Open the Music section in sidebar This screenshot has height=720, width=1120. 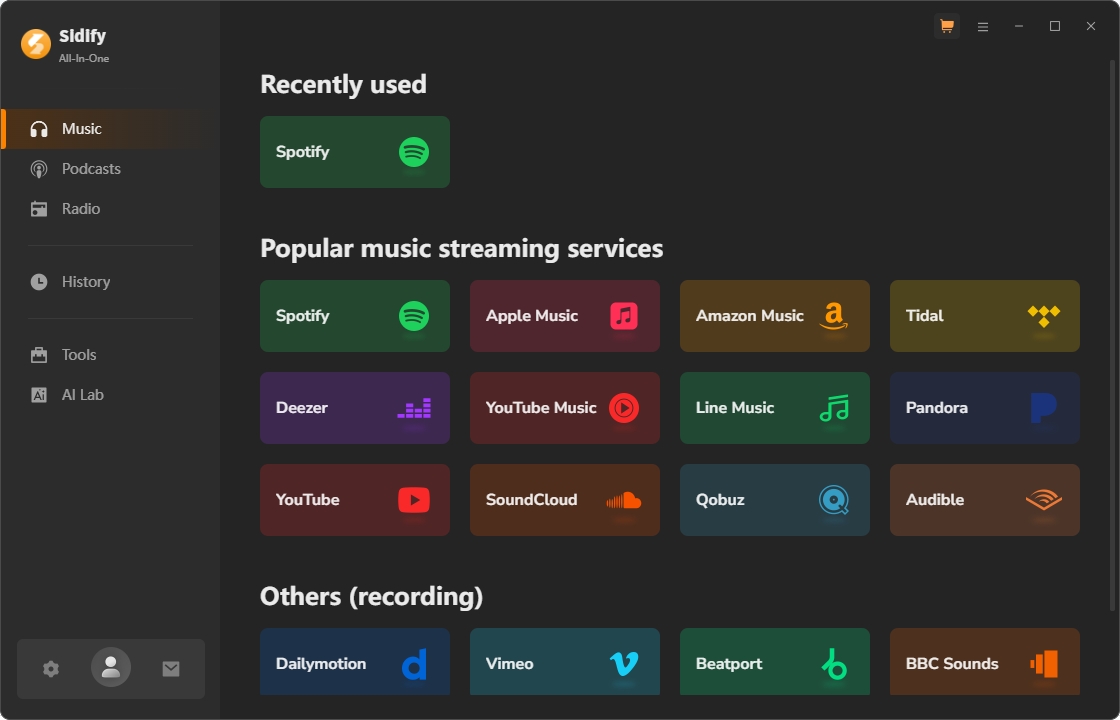pyautogui.click(x=110, y=129)
